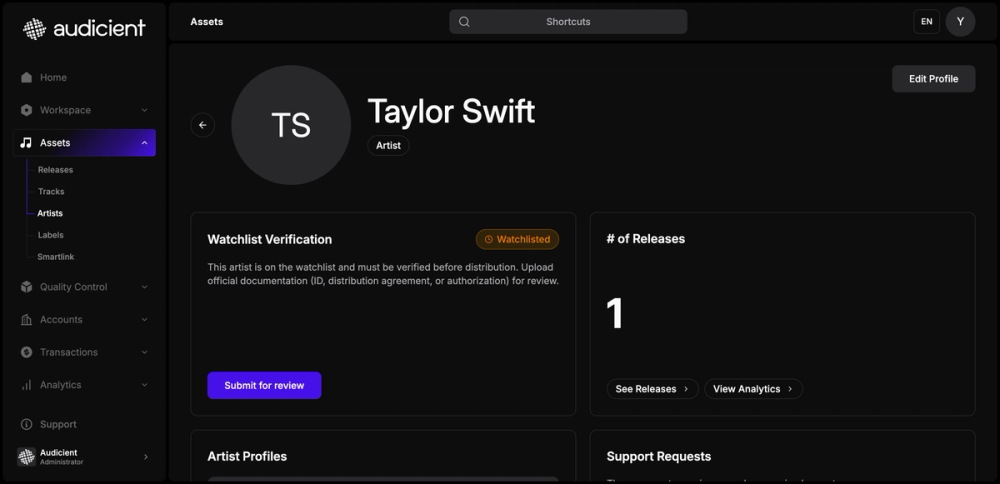Click the Audicient logo in sidebar
This screenshot has width=1000, height=484.
84,29
